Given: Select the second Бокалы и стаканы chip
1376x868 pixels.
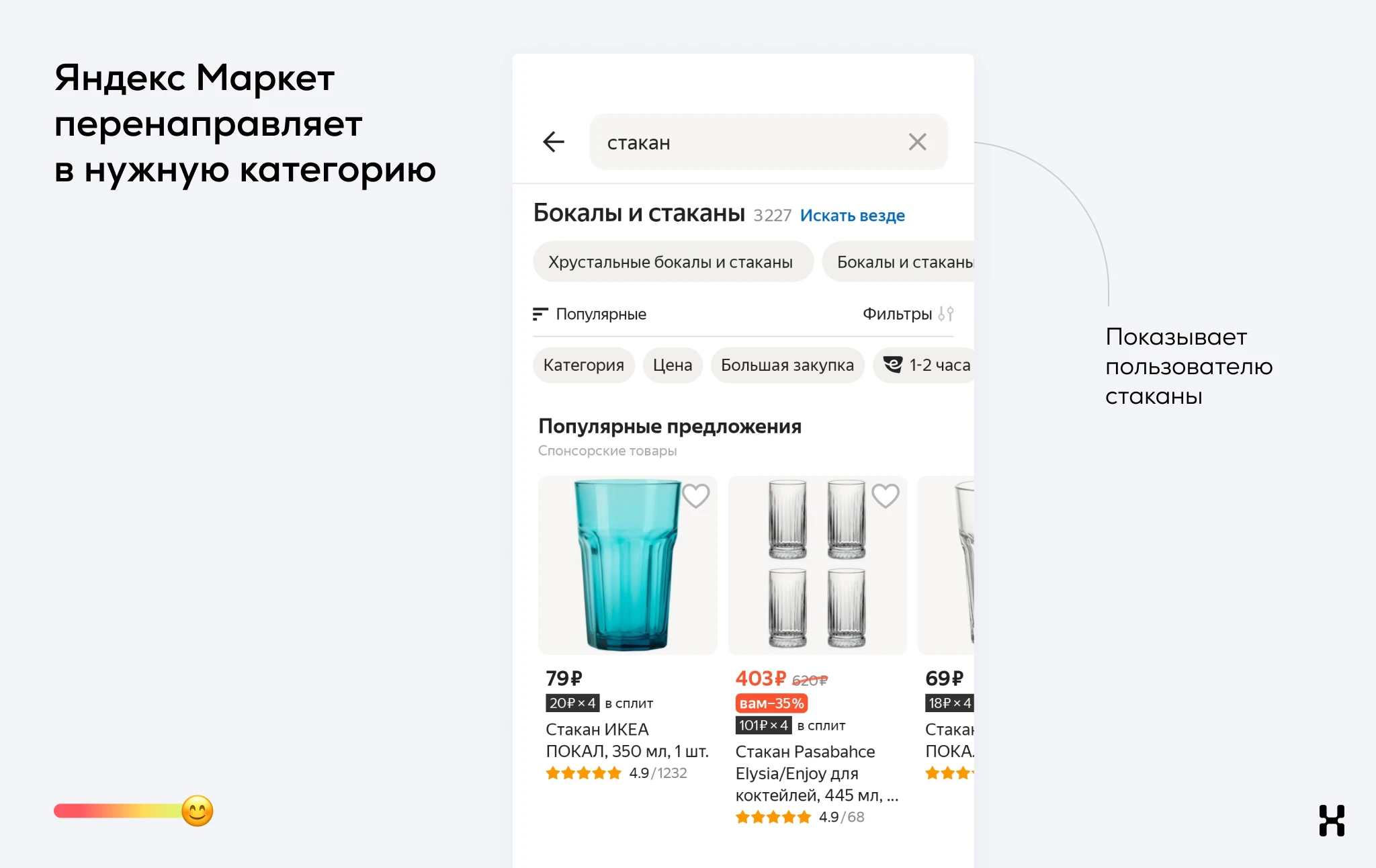Looking at the screenshot, I should 898,261.
